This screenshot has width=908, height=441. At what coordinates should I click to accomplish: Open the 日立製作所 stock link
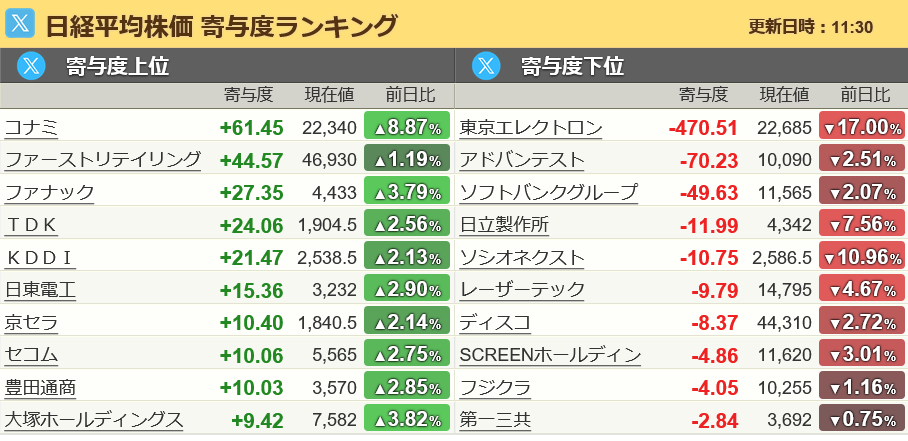point(504,225)
